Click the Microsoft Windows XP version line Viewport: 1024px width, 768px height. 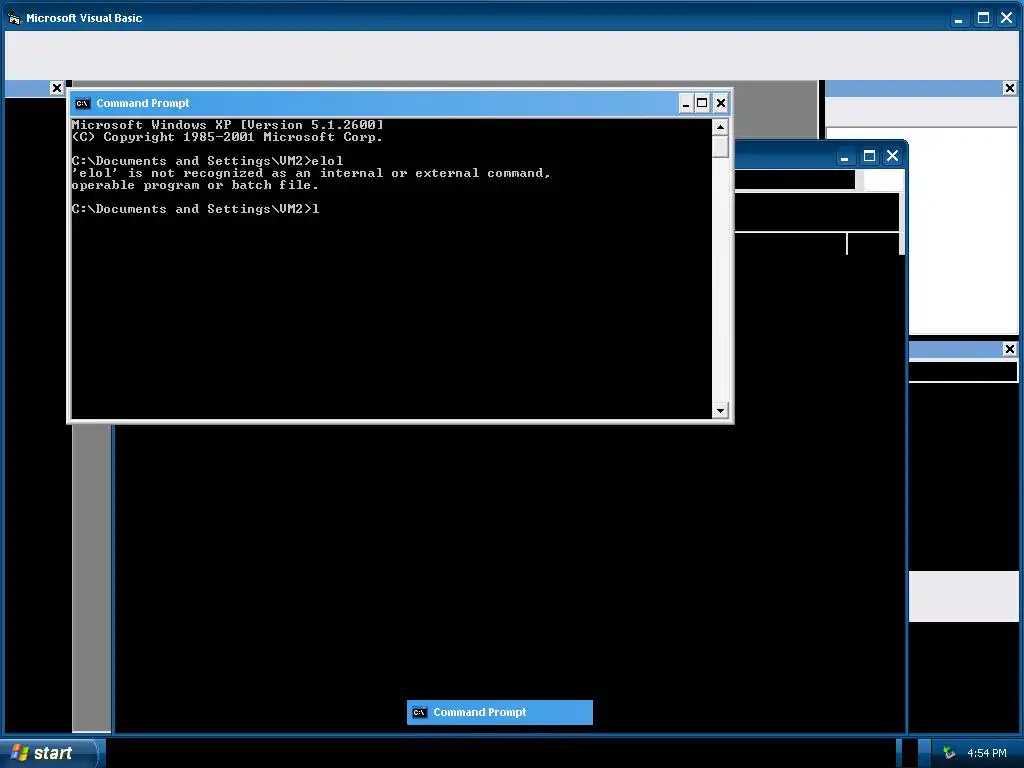pos(227,125)
